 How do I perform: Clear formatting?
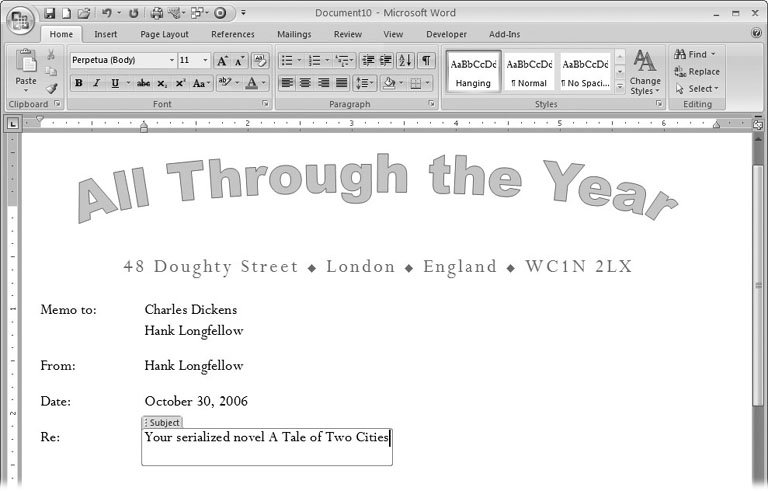(x=260, y=61)
